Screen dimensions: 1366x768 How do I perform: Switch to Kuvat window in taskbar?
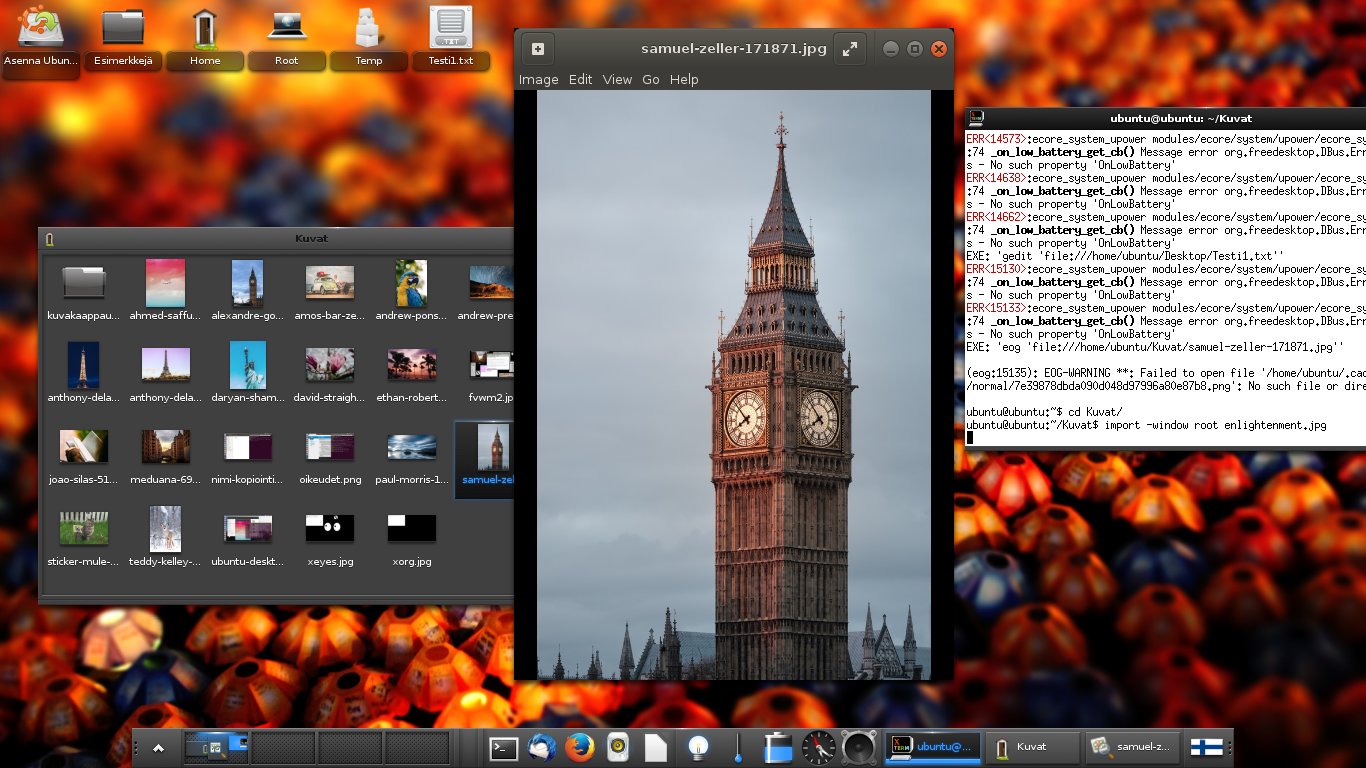1030,747
